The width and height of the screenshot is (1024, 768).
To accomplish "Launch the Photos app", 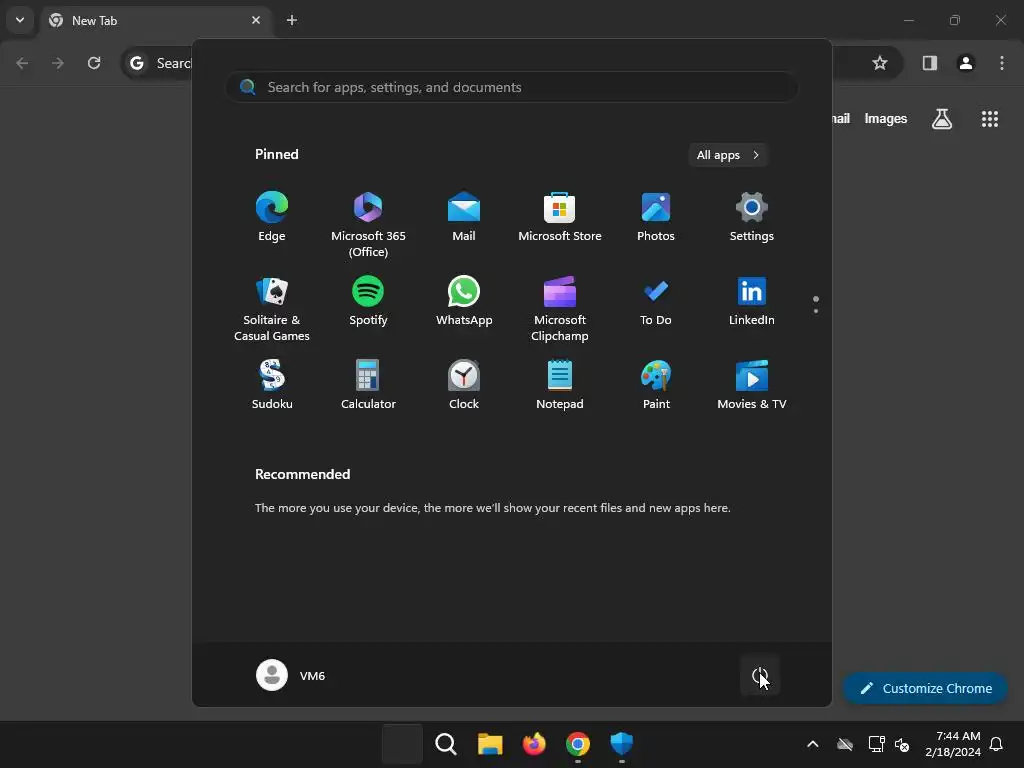I will 656,217.
